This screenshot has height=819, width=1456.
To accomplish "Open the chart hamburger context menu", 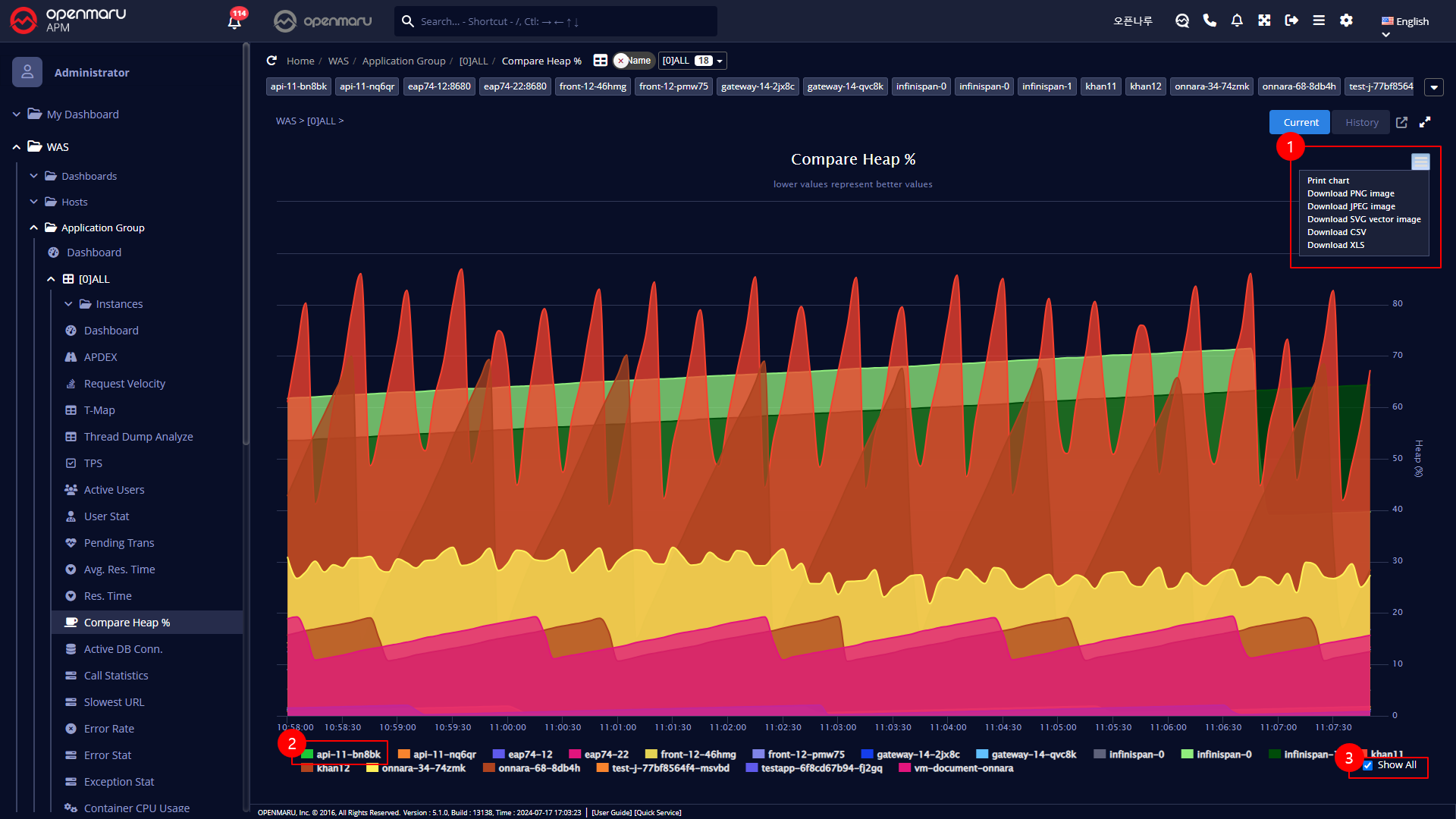I will pyautogui.click(x=1420, y=162).
